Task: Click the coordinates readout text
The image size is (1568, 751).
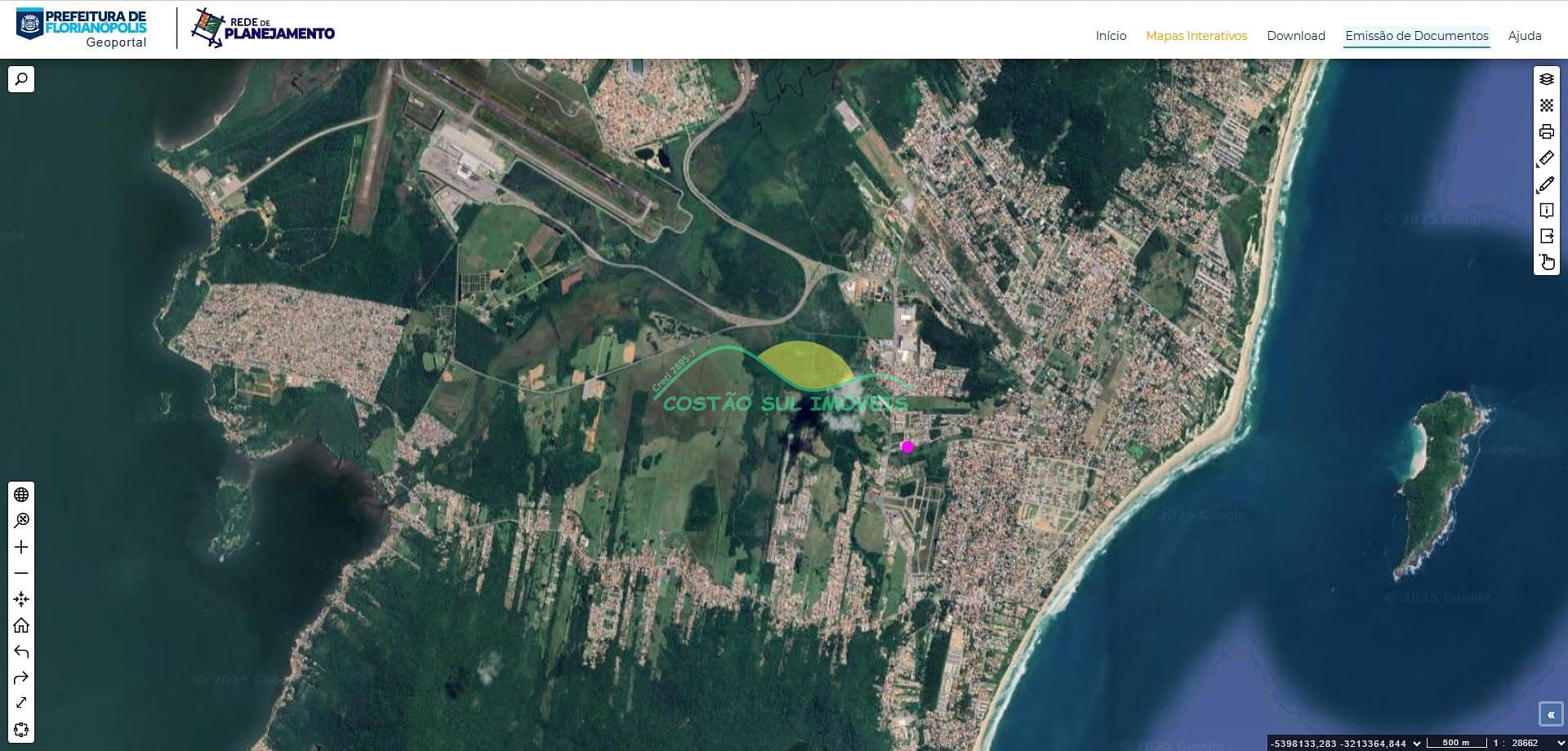Action: [x=1339, y=744]
